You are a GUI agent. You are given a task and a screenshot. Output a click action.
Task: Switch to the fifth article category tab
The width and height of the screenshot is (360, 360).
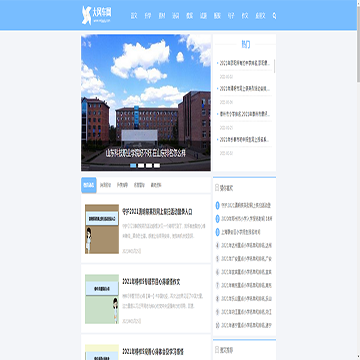click(156, 185)
